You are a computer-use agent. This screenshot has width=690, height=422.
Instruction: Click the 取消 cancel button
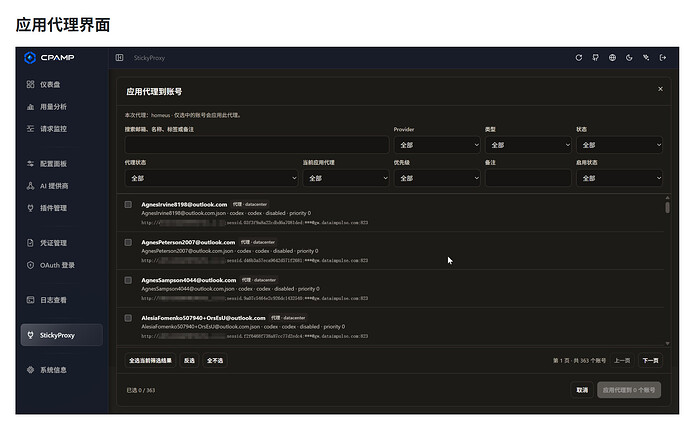[x=582, y=390]
